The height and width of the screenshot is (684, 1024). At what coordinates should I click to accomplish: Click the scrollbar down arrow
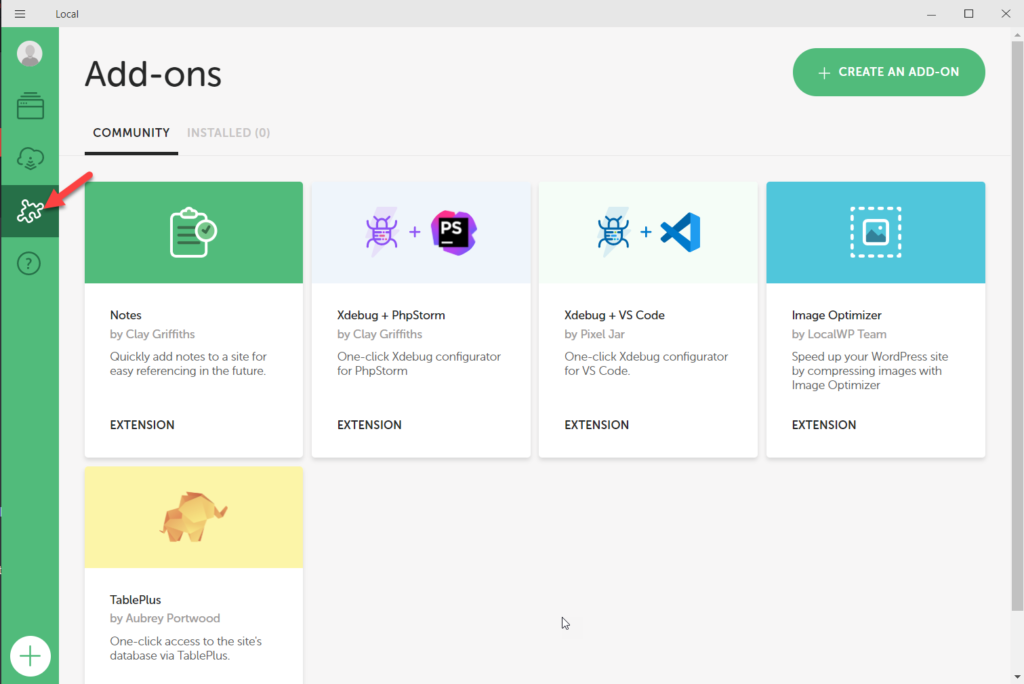1017,677
